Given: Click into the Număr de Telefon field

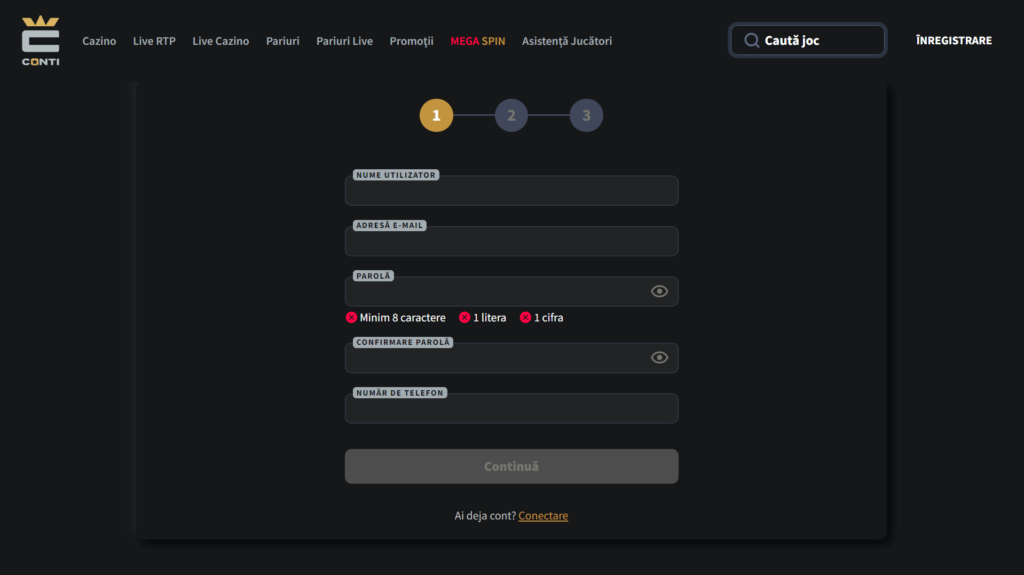Looking at the screenshot, I should click(x=511, y=409).
